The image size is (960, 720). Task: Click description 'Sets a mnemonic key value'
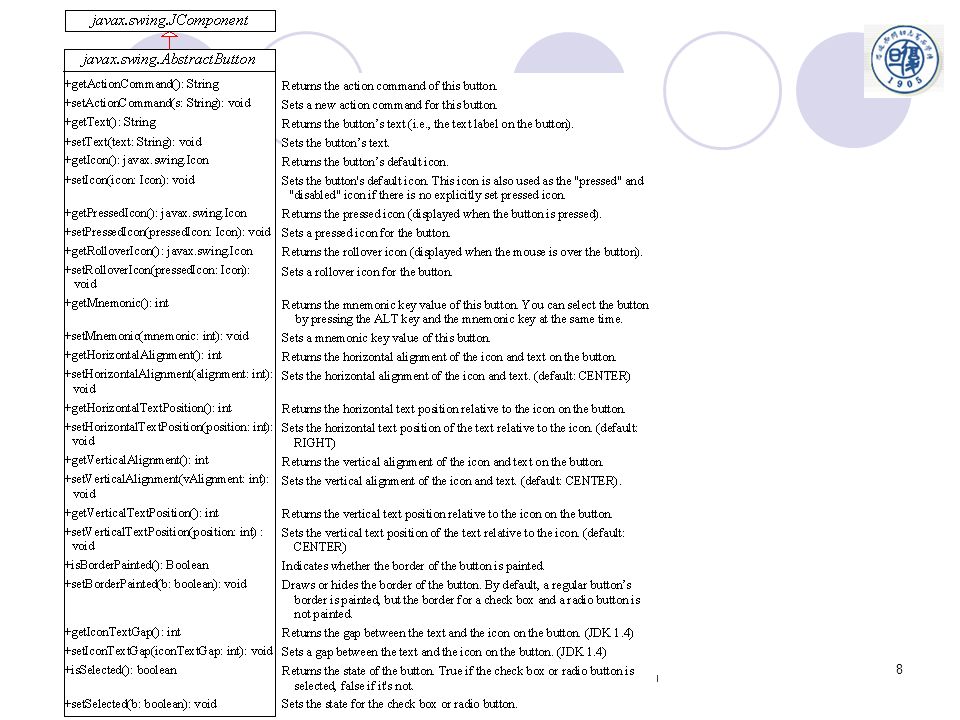(386, 338)
